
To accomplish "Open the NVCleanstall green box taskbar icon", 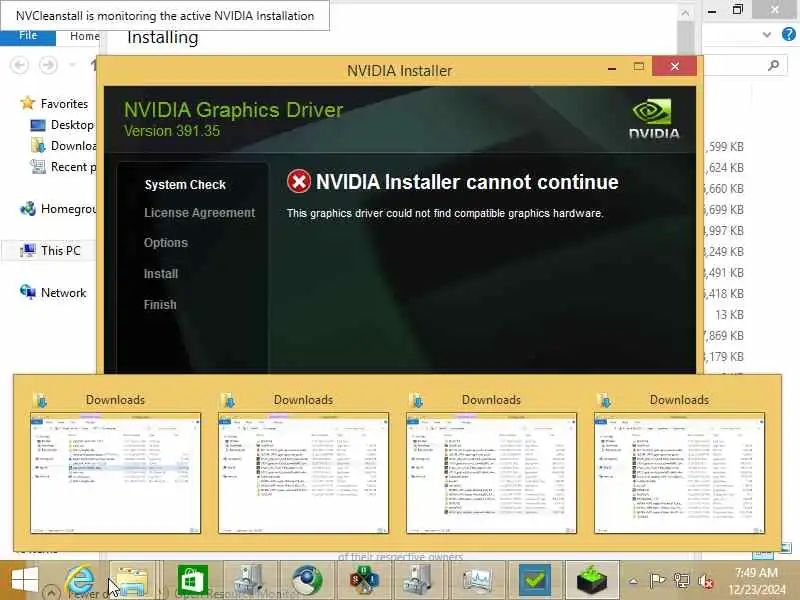I will [x=592, y=581].
